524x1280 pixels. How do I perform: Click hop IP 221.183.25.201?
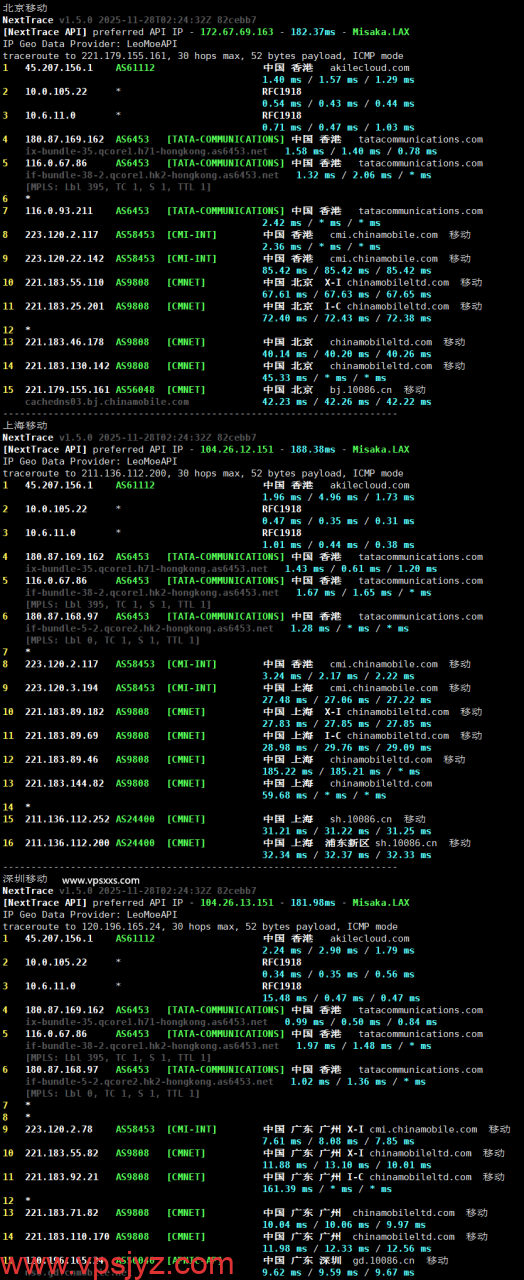pos(62,306)
